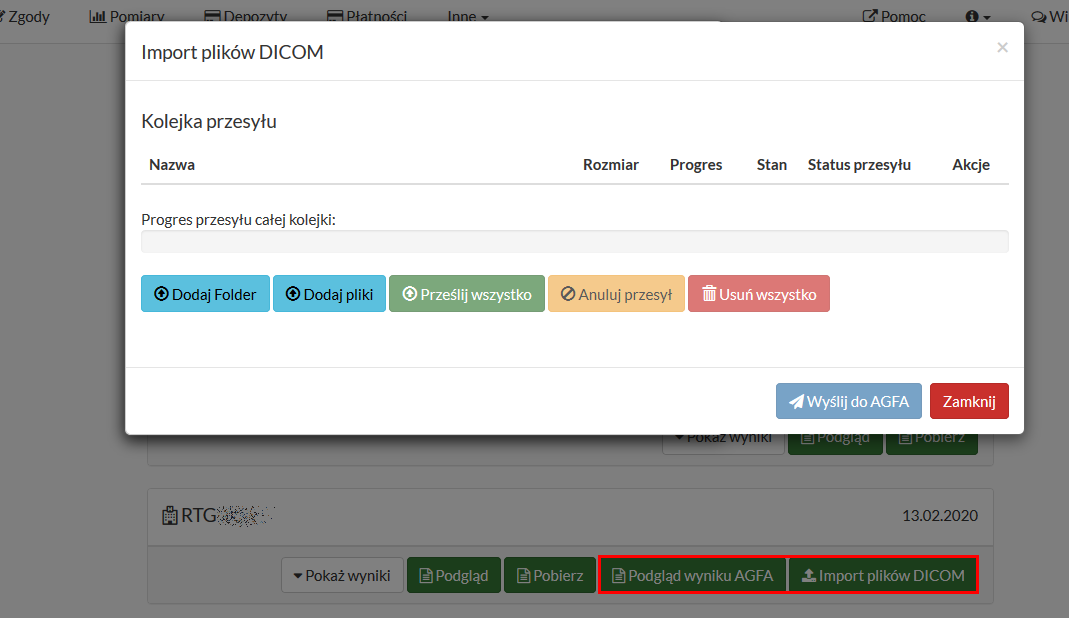This screenshot has width=1069, height=618.
Task: Cancel upload via Anuluj przesył
Action: [616, 294]
